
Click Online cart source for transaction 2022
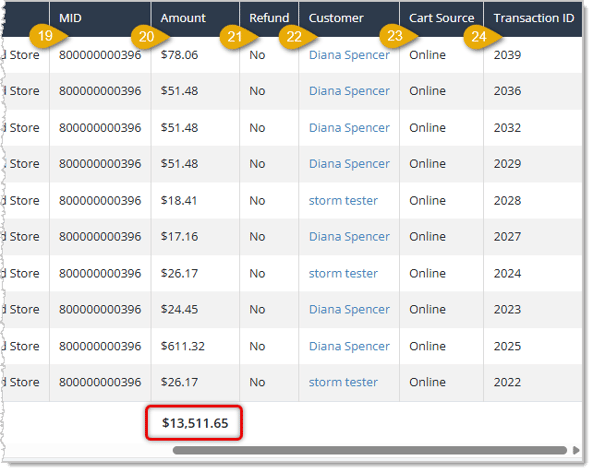tap(427, 382)
